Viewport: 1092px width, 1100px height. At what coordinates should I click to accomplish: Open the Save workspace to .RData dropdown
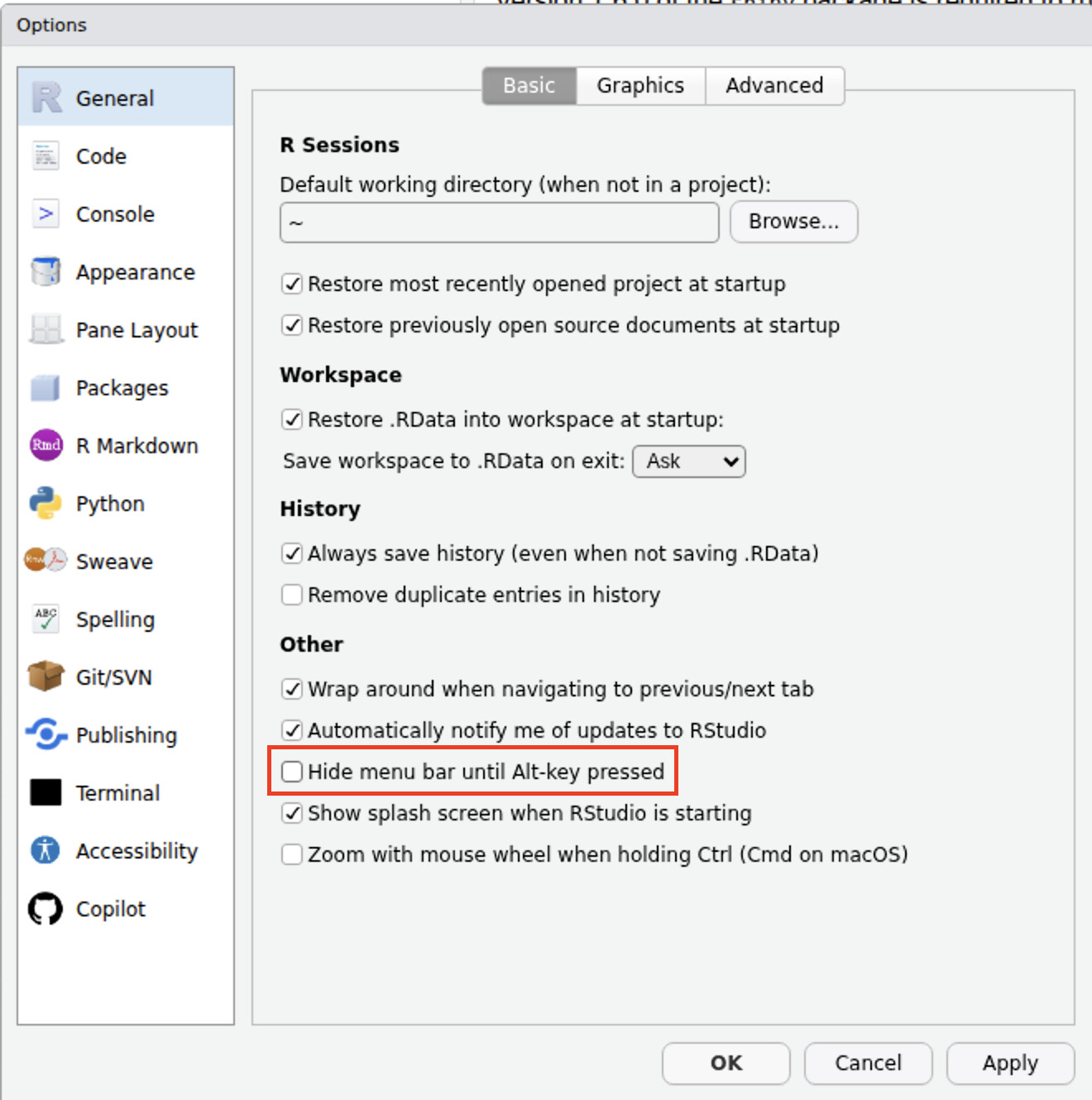coord(689,461)
